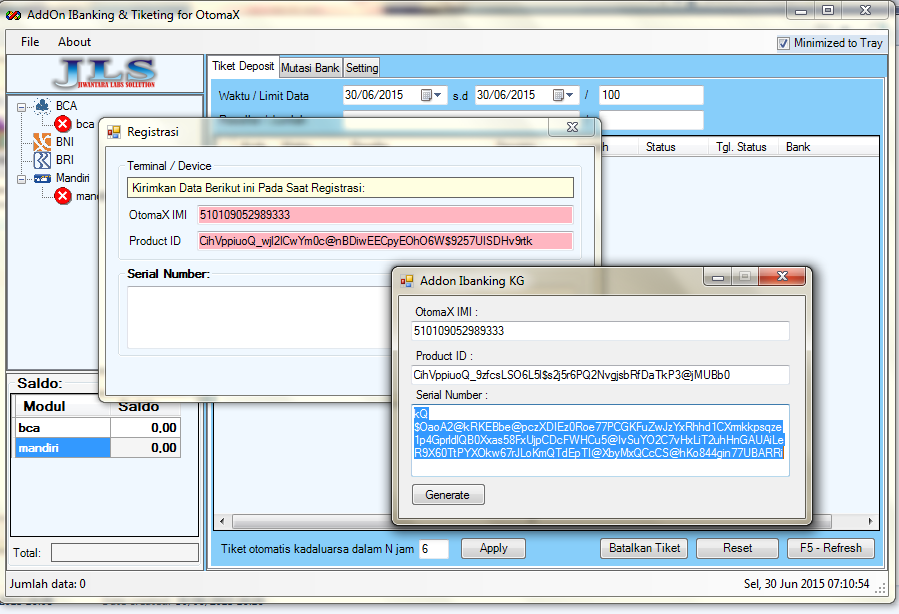Click the Addon Ibanking KG title icon
The height and width of the screenshot is (614, 899).
(407, 281)
